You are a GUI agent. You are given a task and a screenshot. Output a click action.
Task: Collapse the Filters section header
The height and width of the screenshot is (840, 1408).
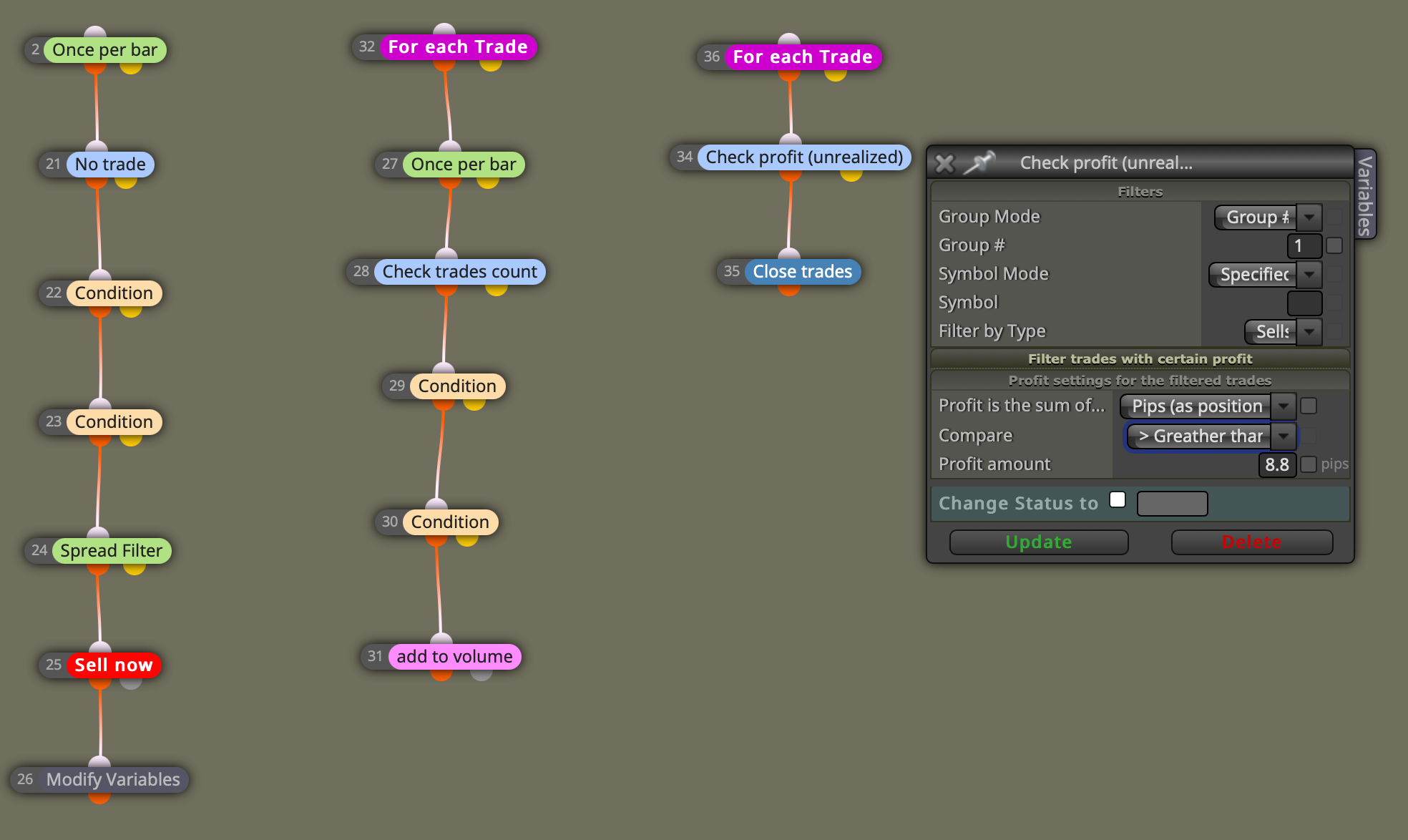(1140, 191)
